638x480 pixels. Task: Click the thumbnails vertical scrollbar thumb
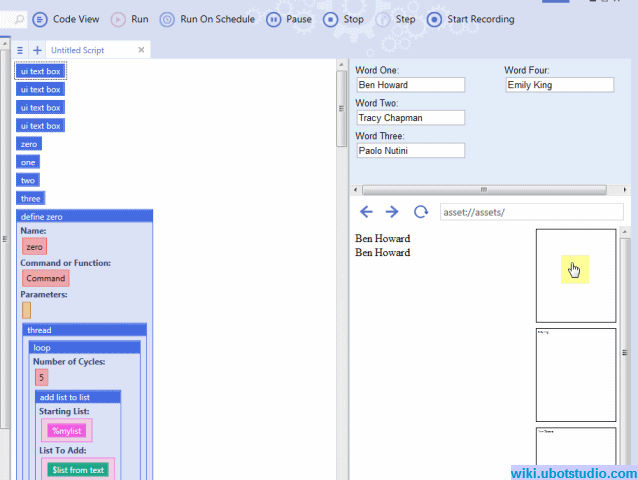pyautogui.click(x=625, y=353)
